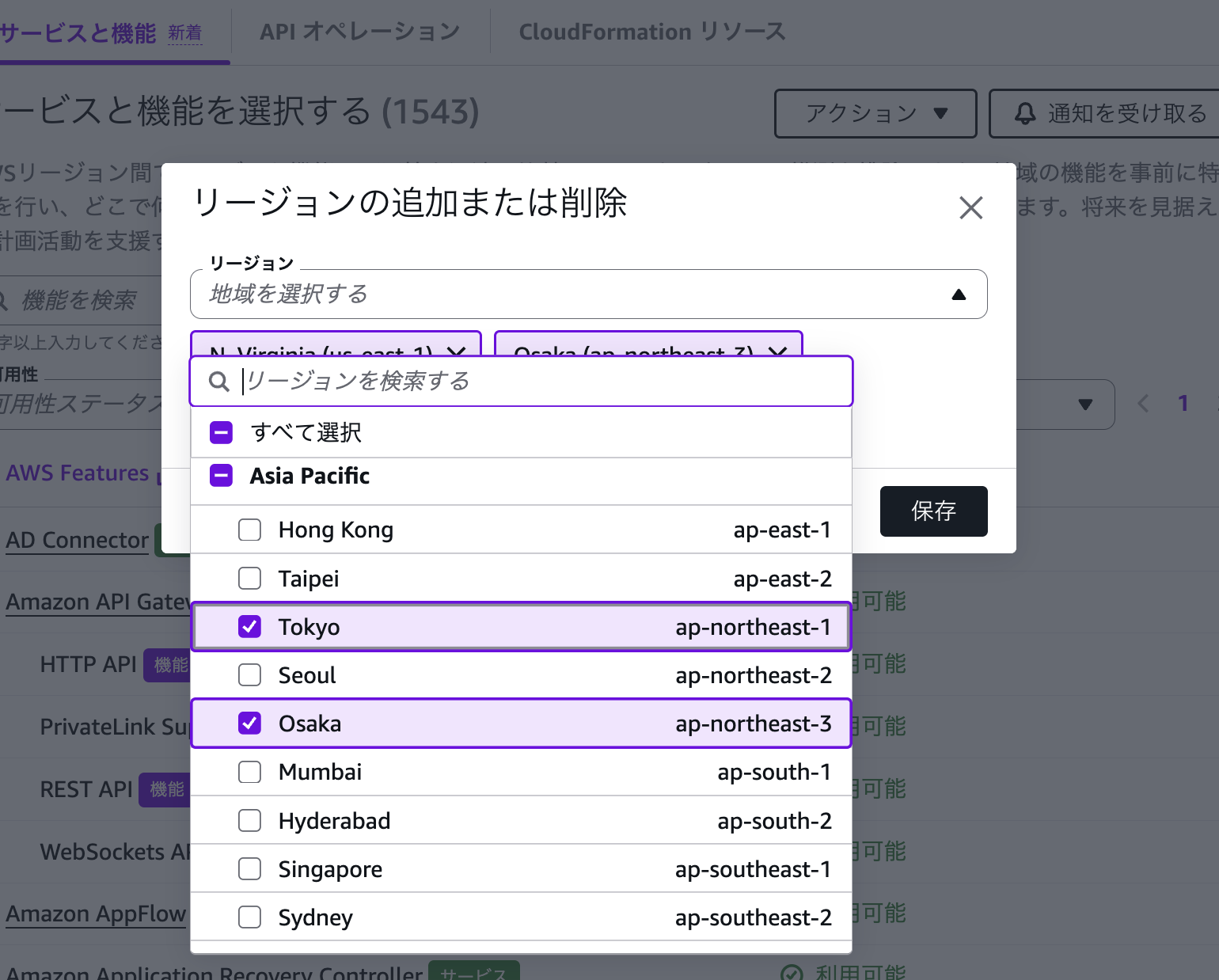This screenshot has width=1219, height=980.
Task: Click the REST API row text
Action: click(86, 789)
